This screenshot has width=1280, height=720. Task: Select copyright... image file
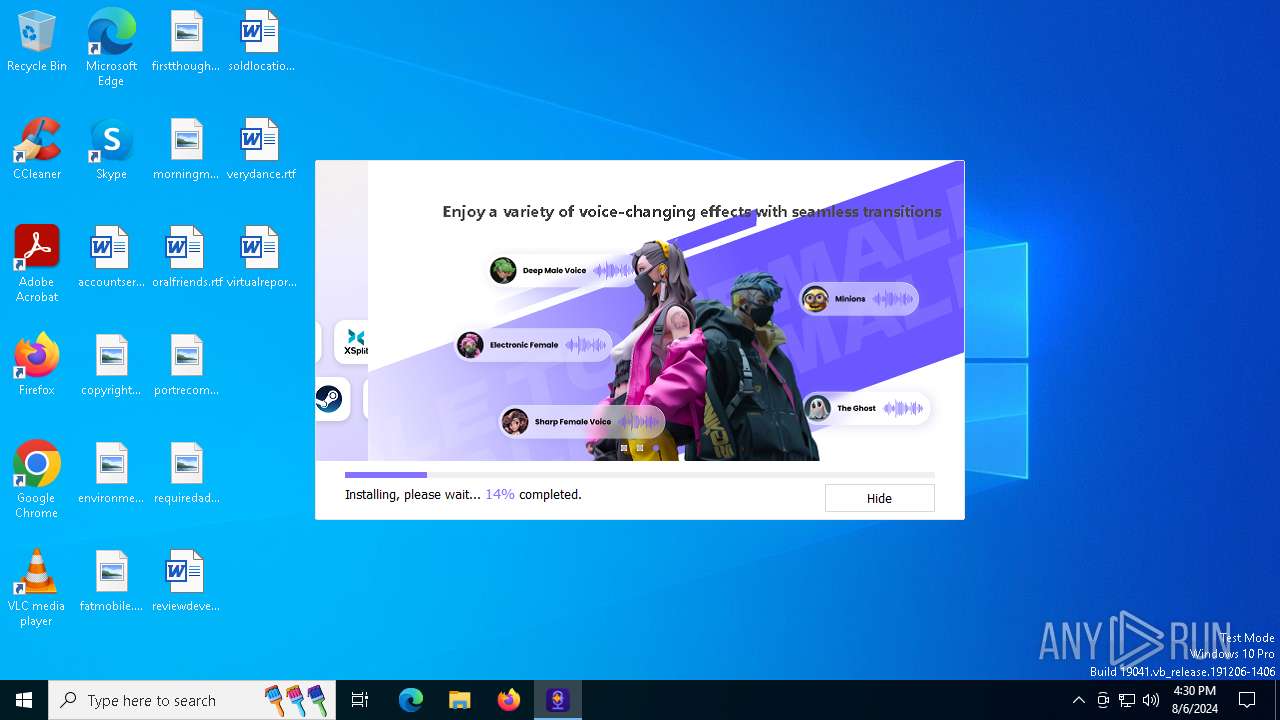coord(111,365)
